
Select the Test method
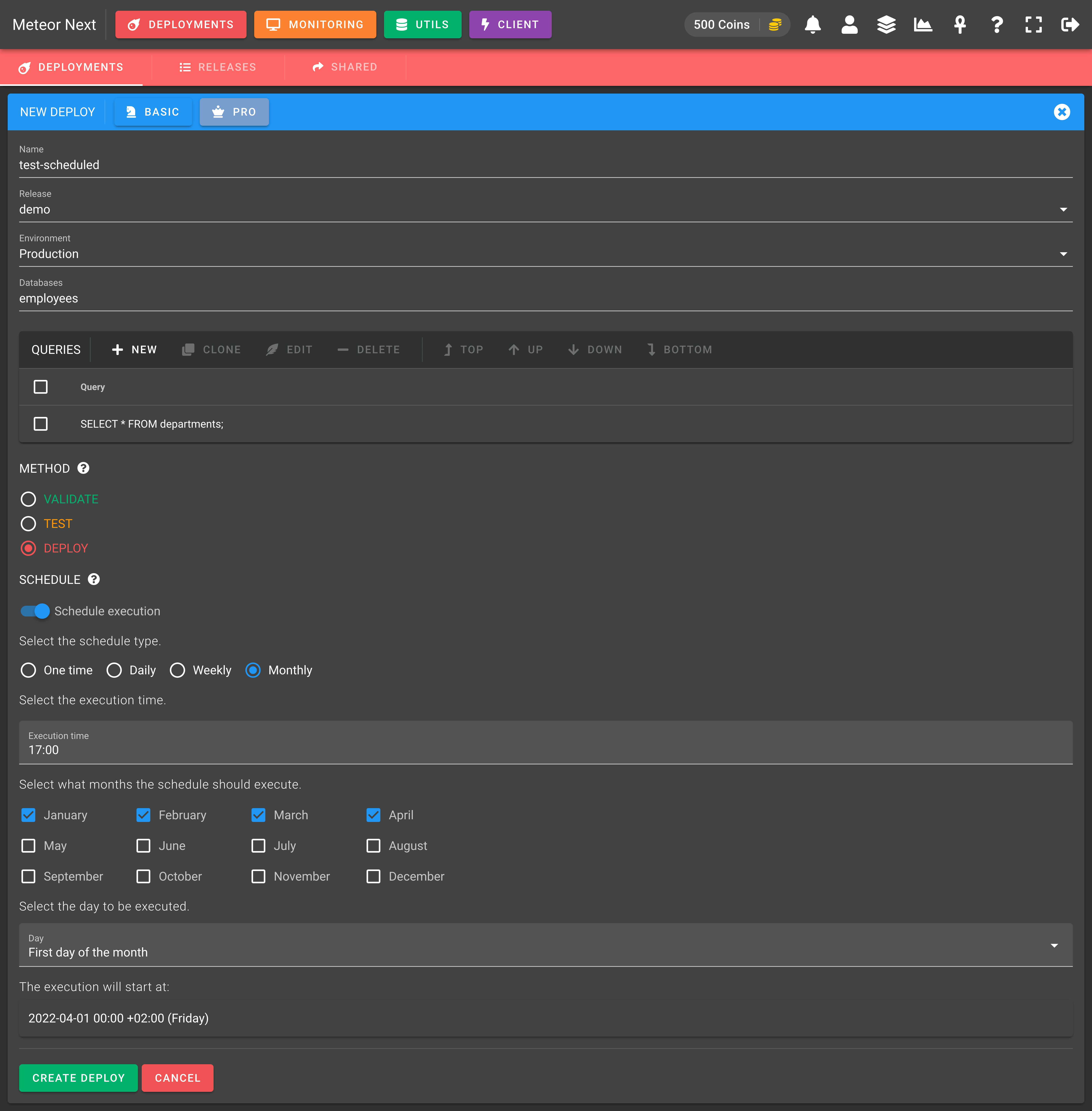[x=28, y=524]
